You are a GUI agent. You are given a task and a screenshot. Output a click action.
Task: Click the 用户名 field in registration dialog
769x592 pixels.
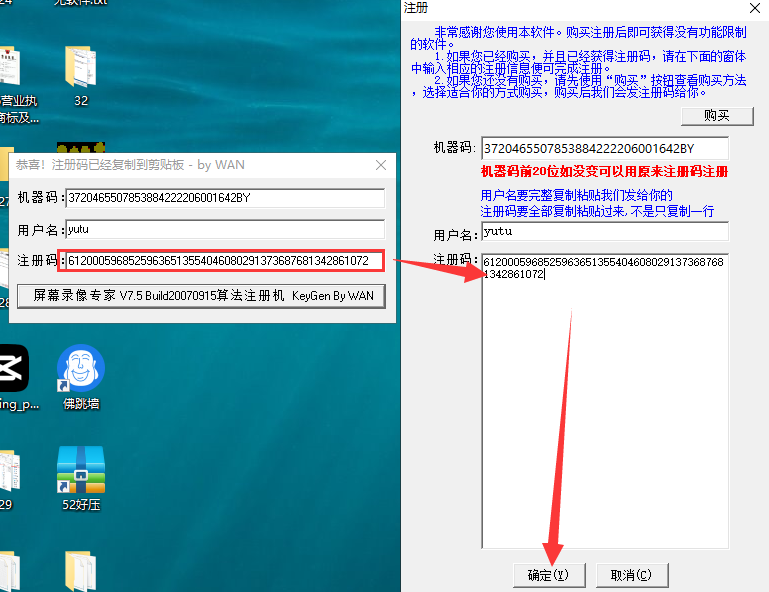pyautogui.click(x=605, y=232)
